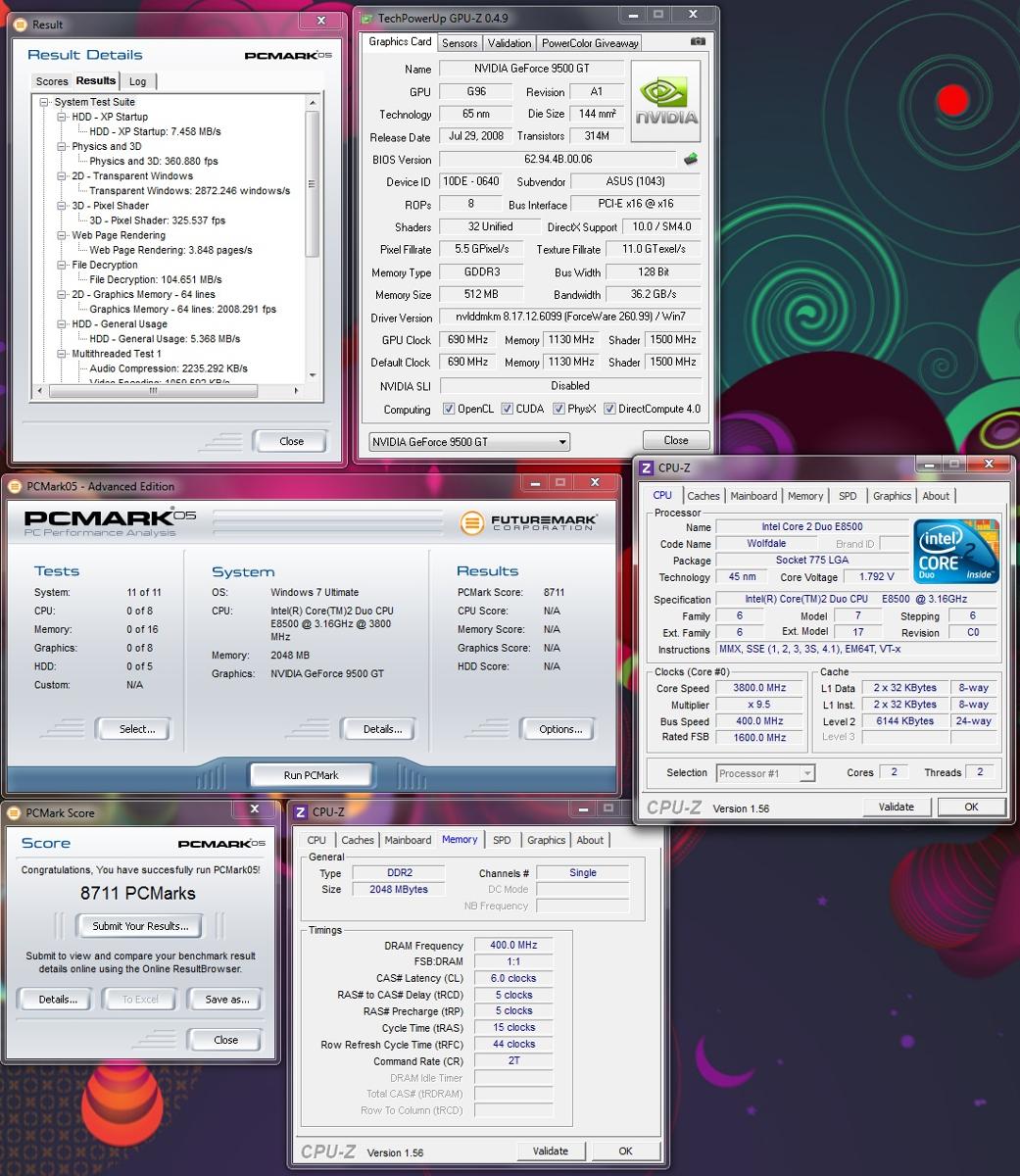
Task: Click the PCMark05 logo in Result Details
Action: (288, 55)
